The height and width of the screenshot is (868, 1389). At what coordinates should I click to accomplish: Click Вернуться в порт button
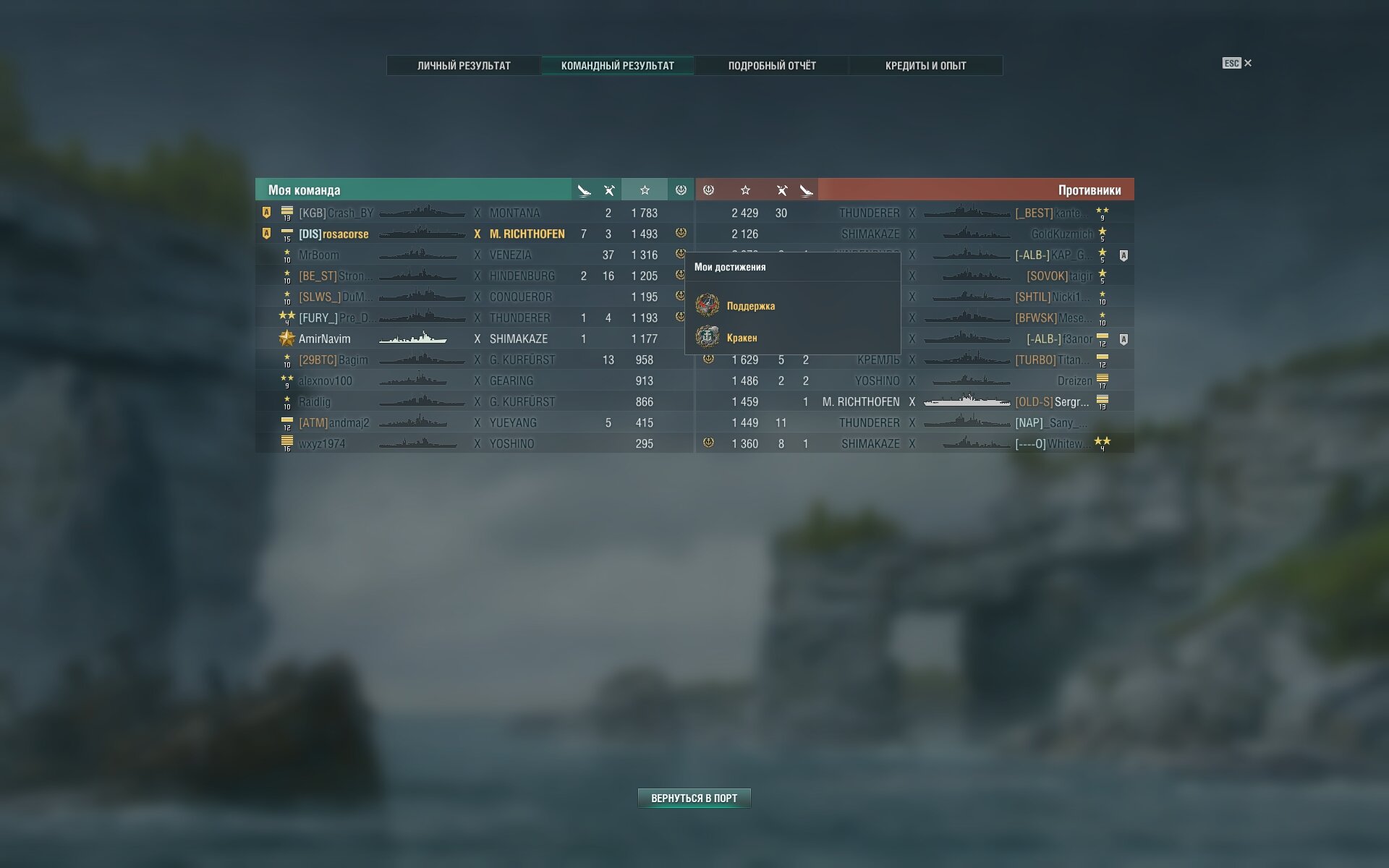tap(694, 799)
